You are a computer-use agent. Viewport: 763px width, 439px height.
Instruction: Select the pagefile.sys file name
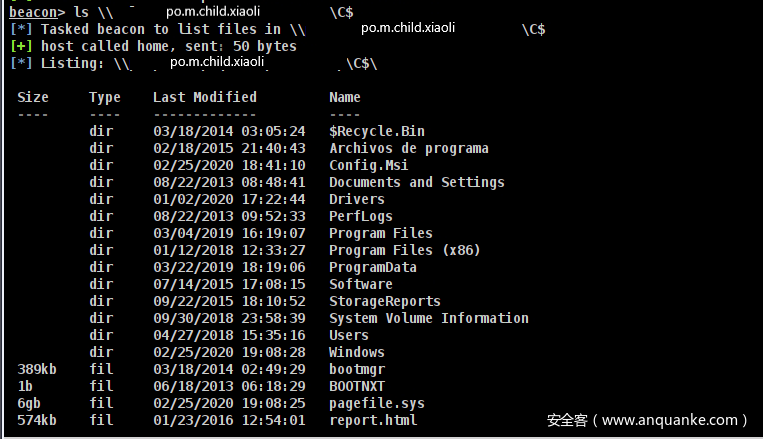376,403
